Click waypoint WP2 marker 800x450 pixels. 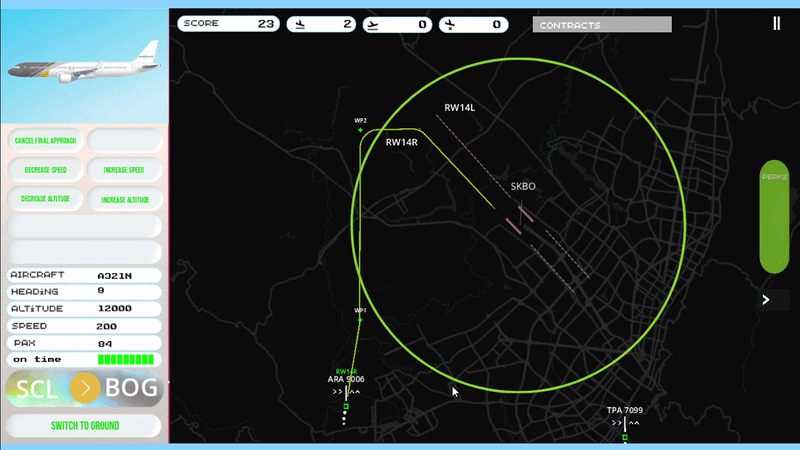360,130
